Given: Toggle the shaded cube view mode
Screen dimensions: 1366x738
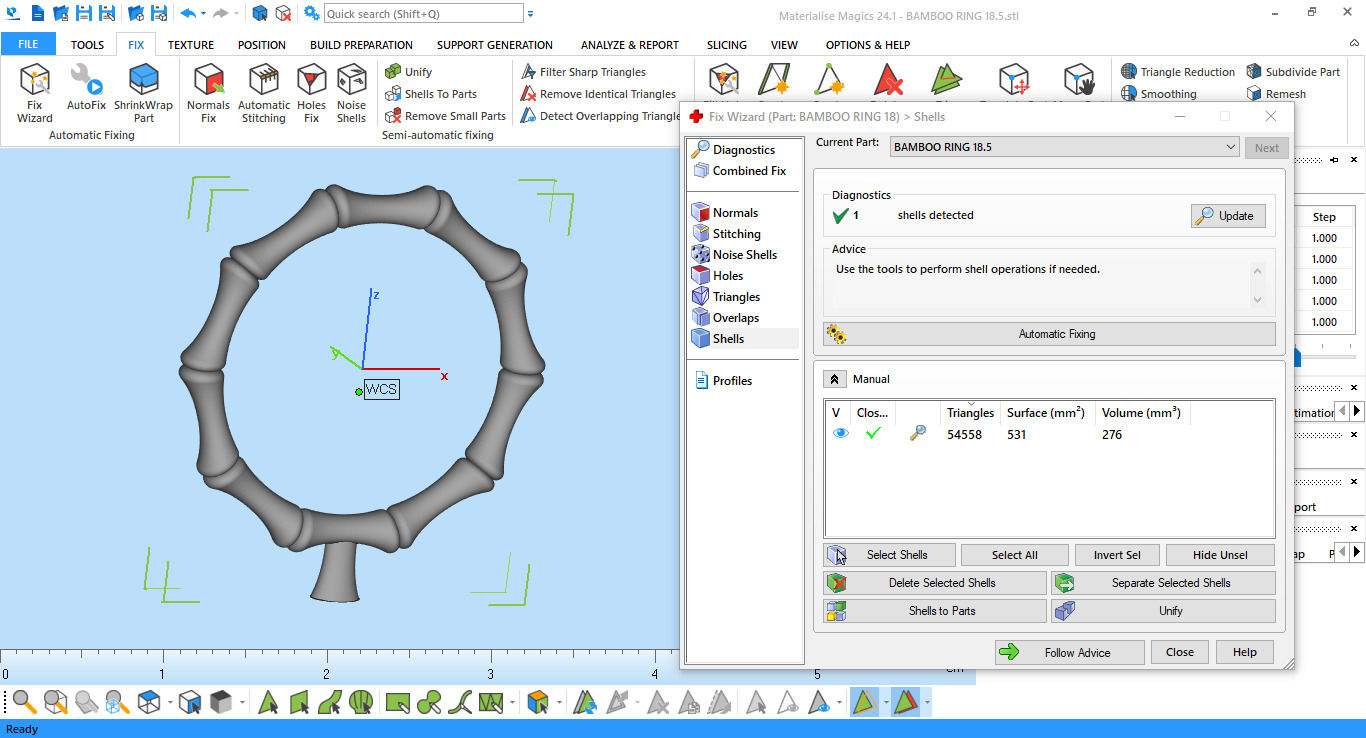Looking at the screenshot, I should point(221,702).
